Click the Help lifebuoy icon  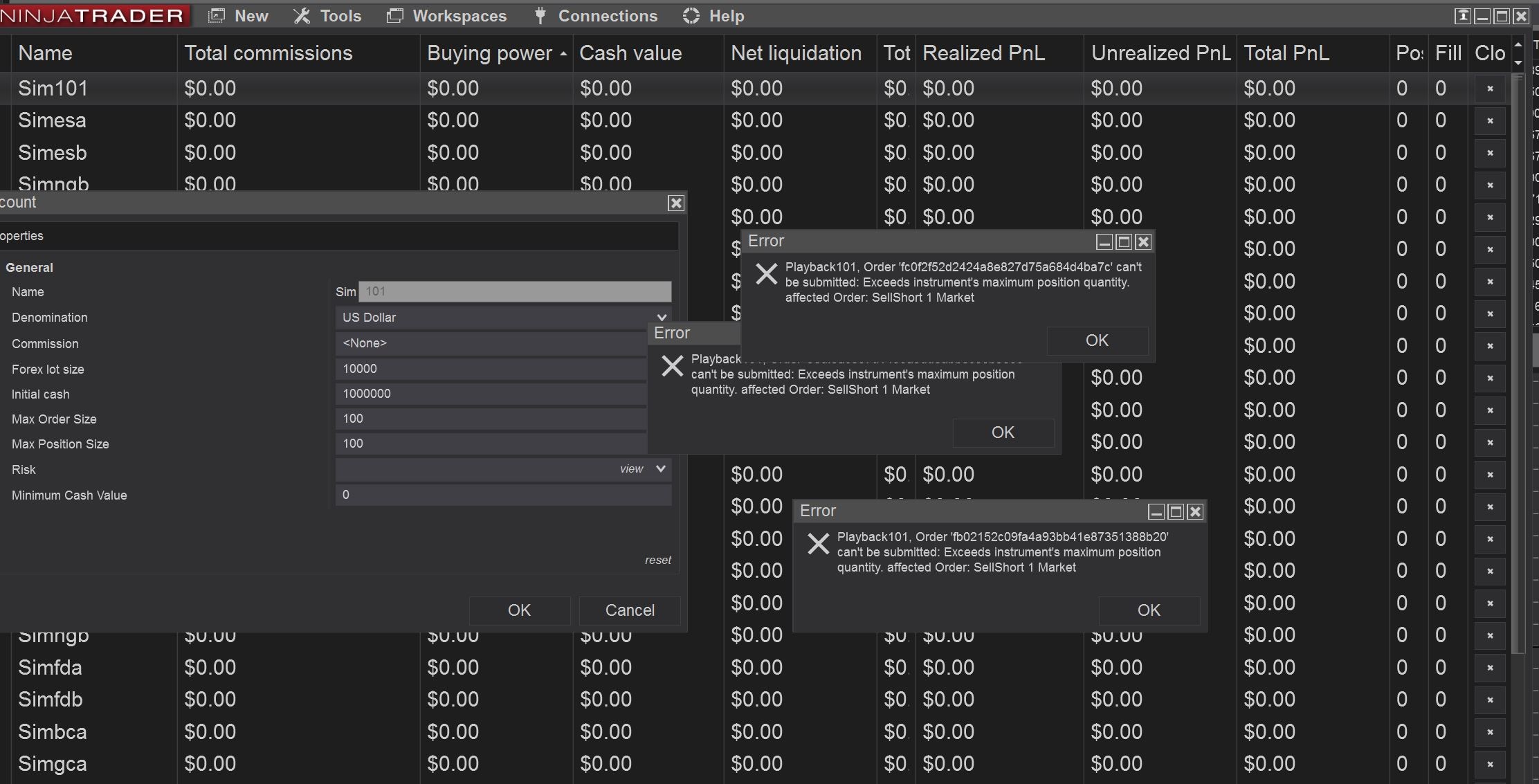(x=691, y=16)
